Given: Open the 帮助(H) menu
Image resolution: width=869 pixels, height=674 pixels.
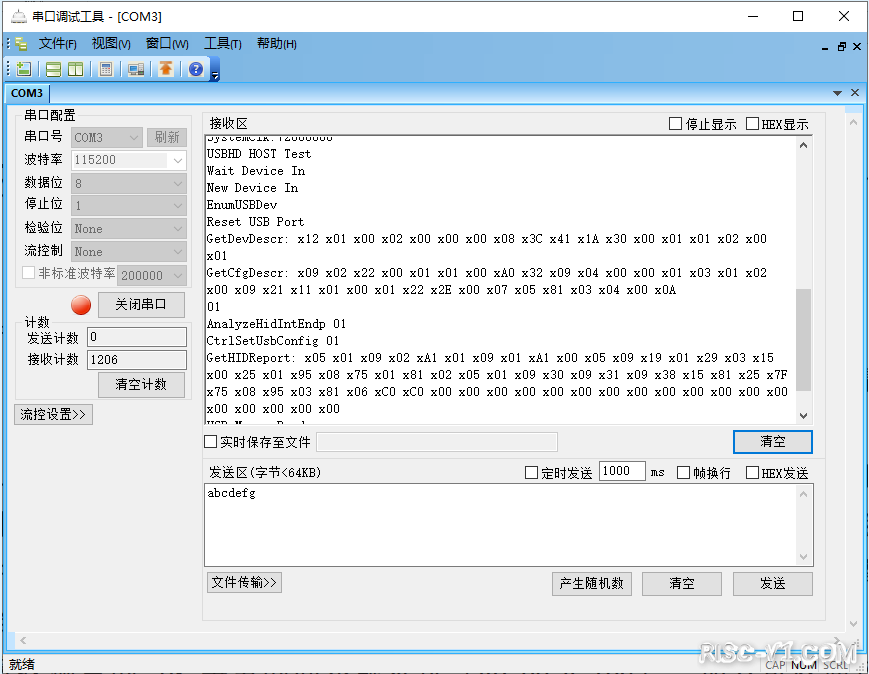Looking at the screenshot, I should (277, 44).
